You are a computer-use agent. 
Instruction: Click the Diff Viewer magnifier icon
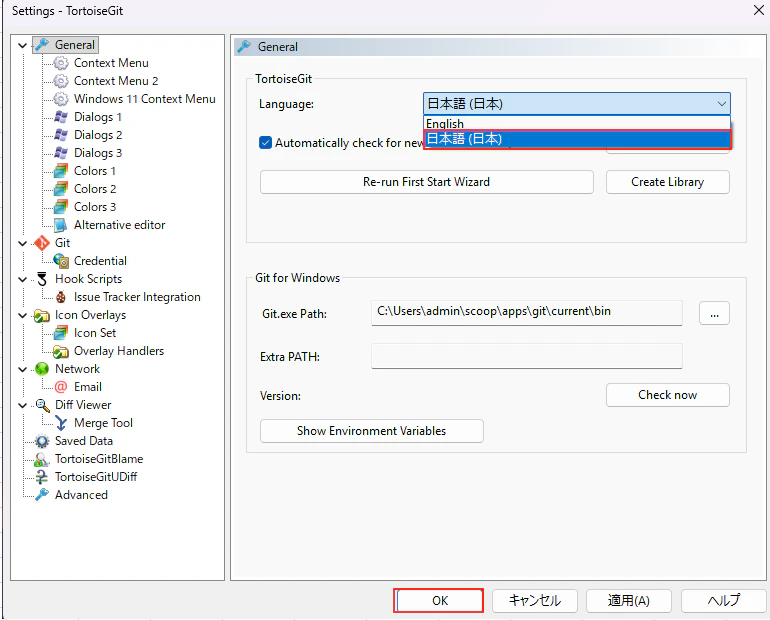42,405
